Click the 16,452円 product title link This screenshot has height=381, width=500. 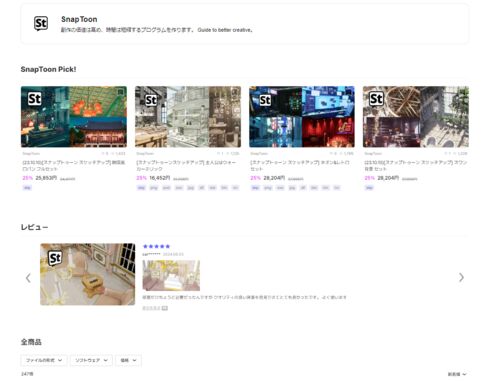[187, 166]
